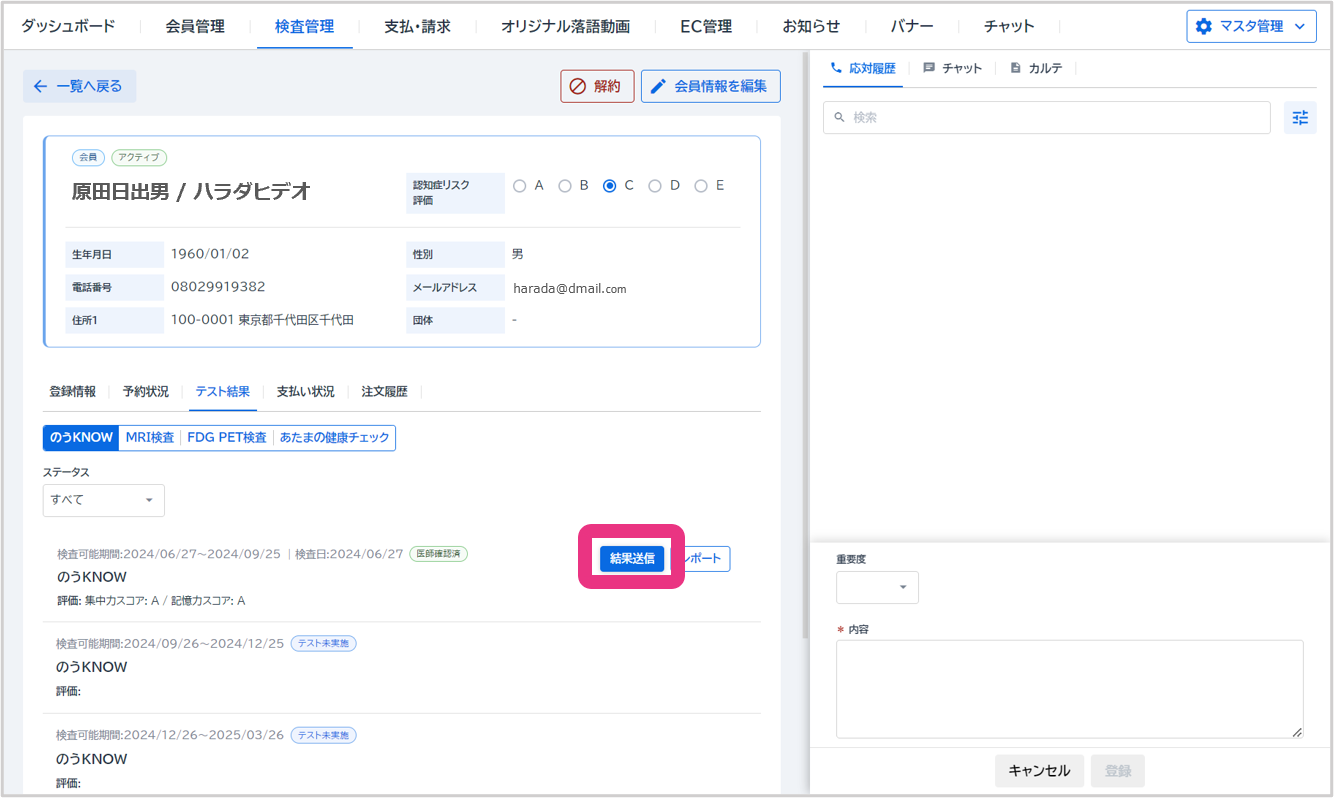
Task: Click the chat bubble icon of チャット tab
Action: 929,68
